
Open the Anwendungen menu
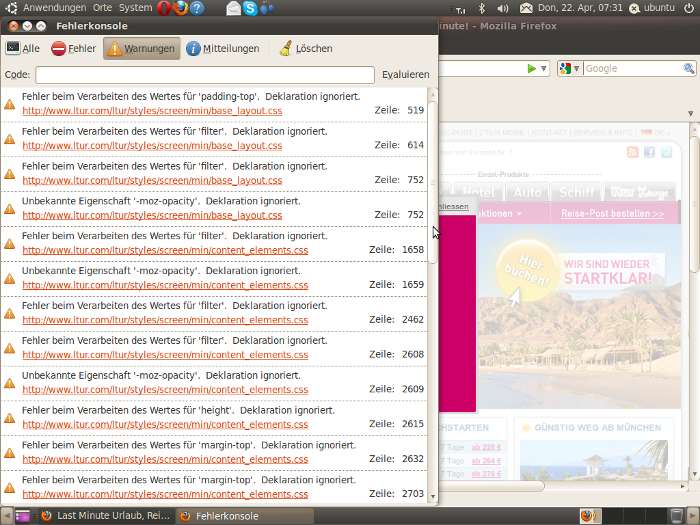coord(54,7)
